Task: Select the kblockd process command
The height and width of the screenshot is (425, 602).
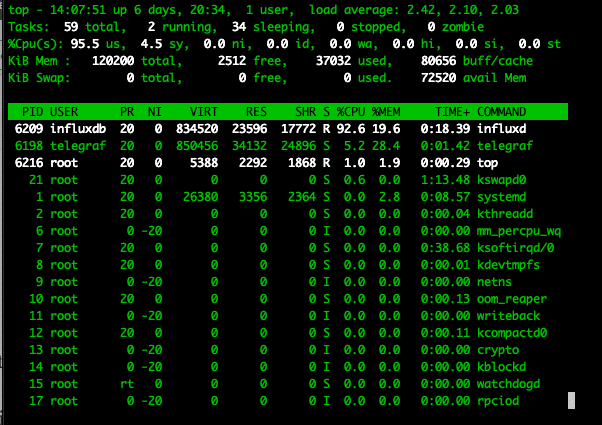Action: pyautogui.click(x=501, y=367)
